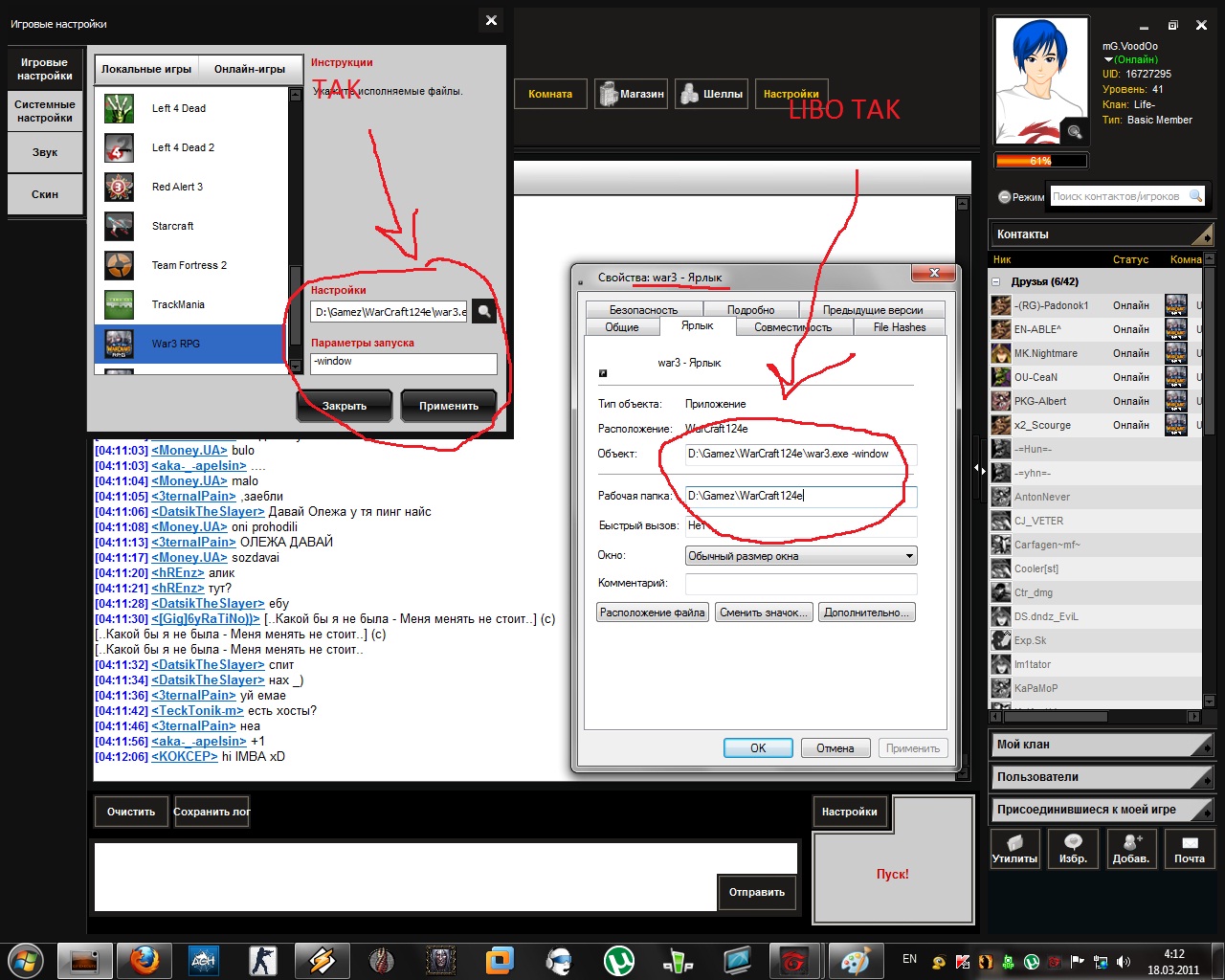This screenshot has width=1225, height=980.
Task: Switch to the Онлайн-игры tab
Action: [x=249, y=69]
